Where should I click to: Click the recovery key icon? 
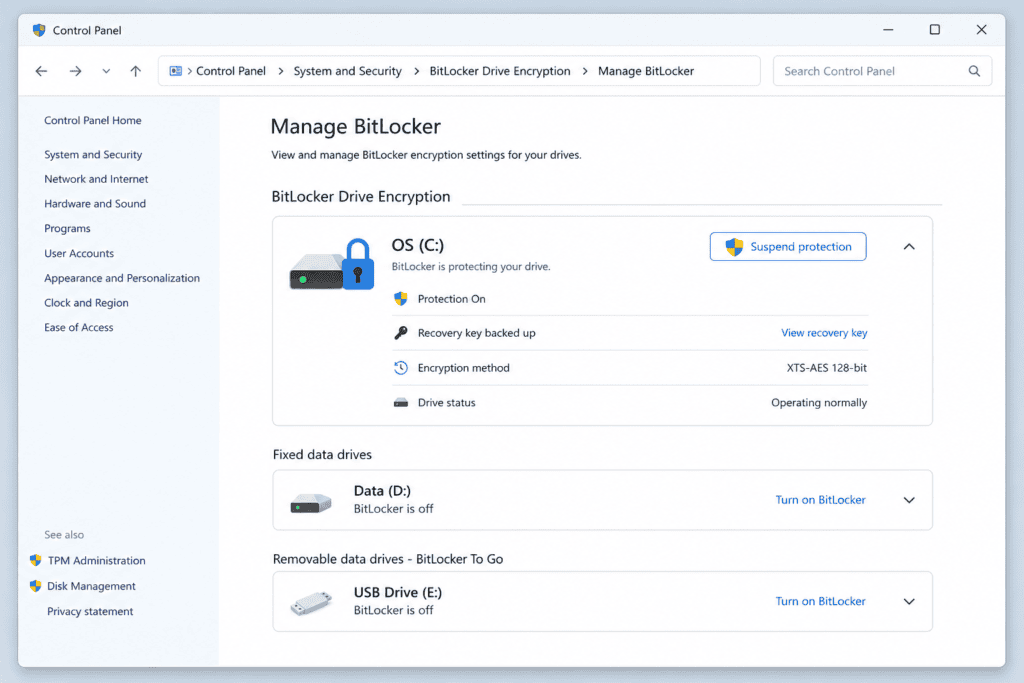[x=400, y=333]
